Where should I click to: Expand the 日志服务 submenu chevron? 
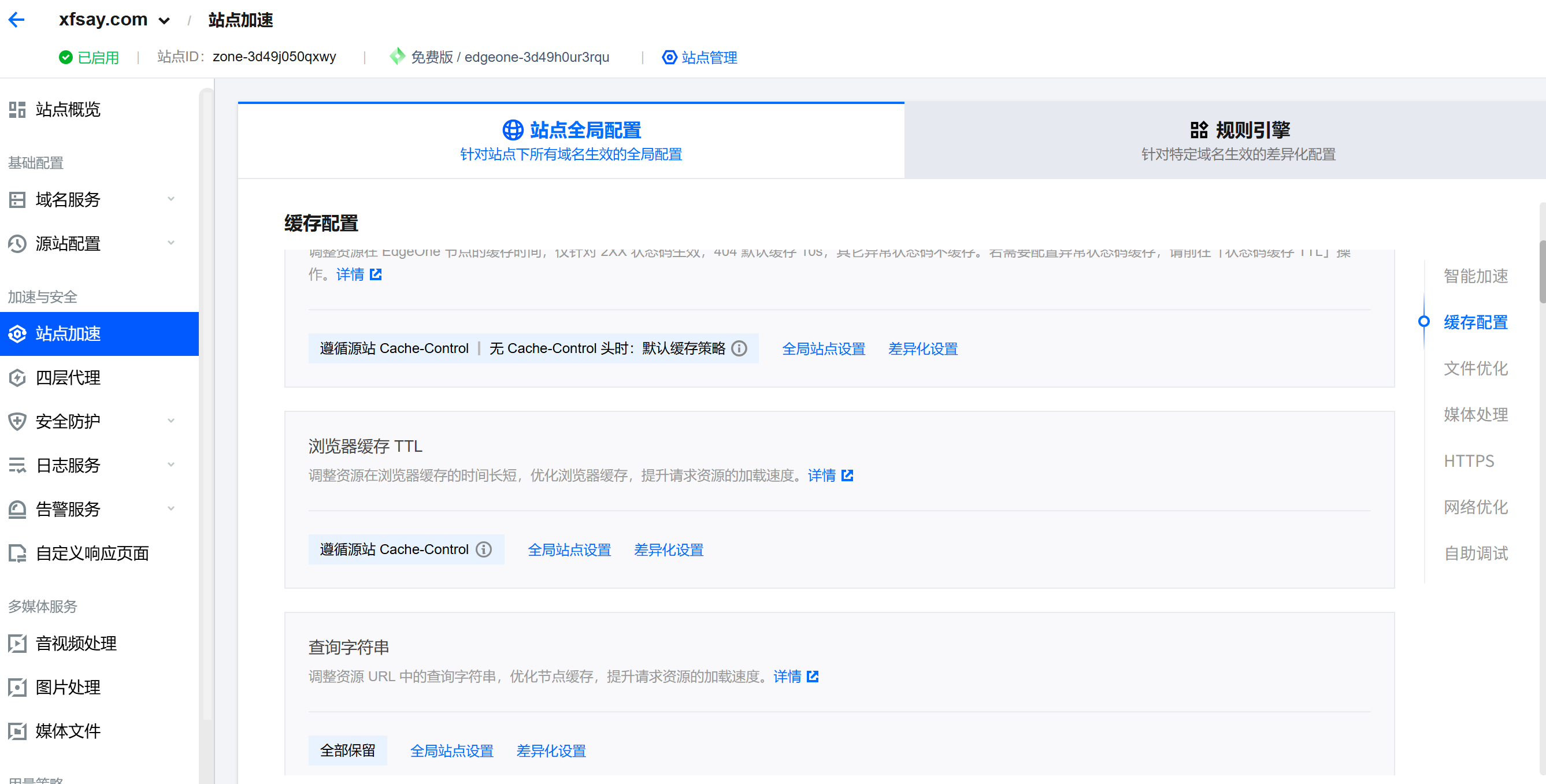[x=170, y=465]
